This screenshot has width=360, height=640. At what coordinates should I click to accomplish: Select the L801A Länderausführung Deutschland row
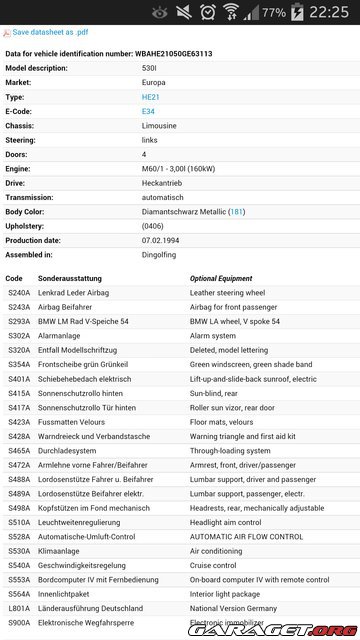(182, 608)
